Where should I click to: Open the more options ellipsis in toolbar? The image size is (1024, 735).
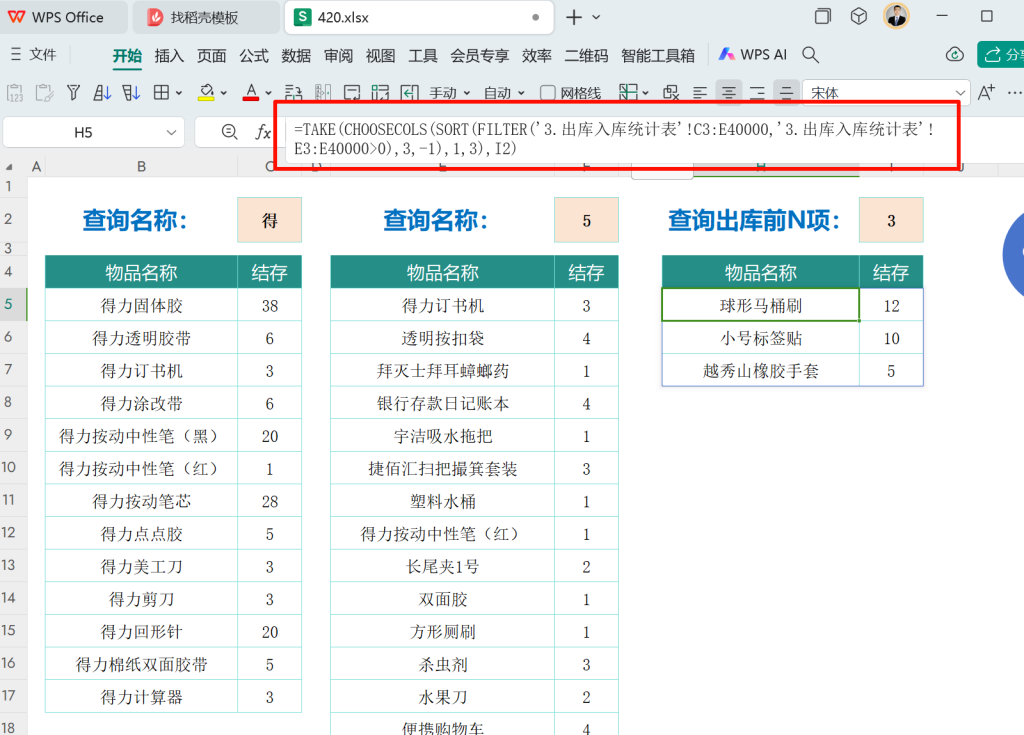click(1014, 93)
